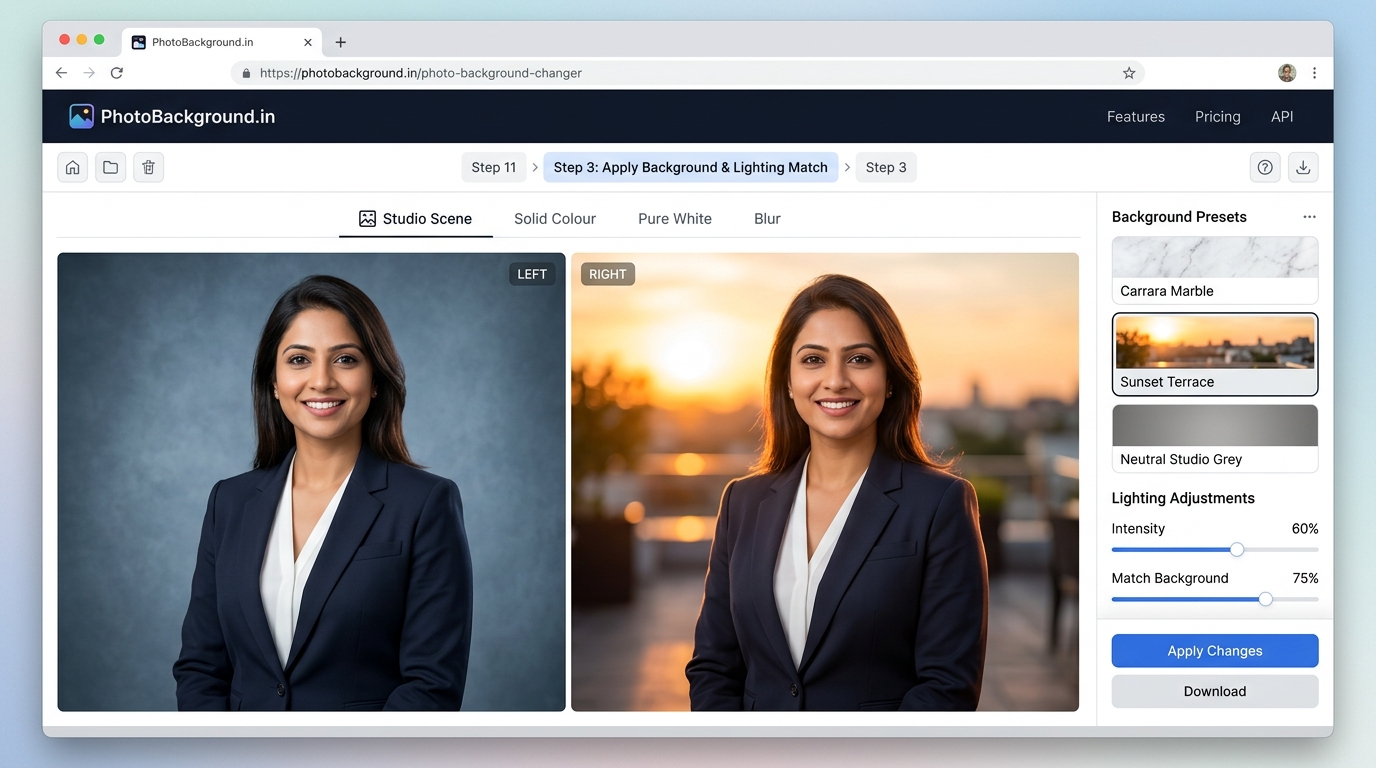The width and height of the screenshot is (1376, 768).
Task: Switch to the Studio Scene tab
Action: pos(416,218)
